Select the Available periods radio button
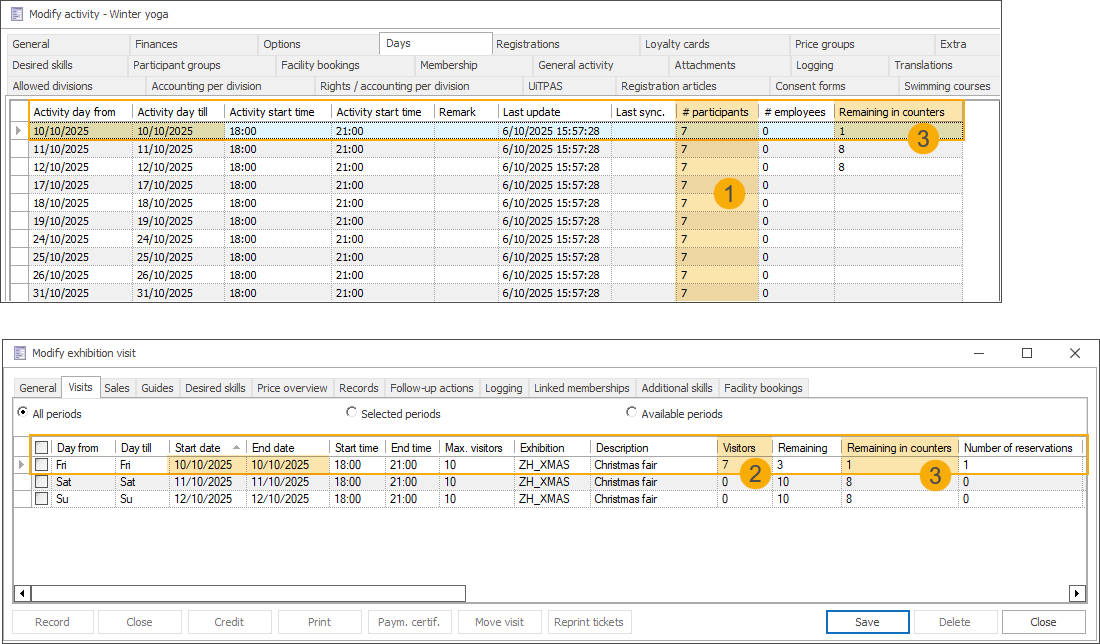Image resolution: width=1100 pixels, height=644 pixels. pos(631,413)
